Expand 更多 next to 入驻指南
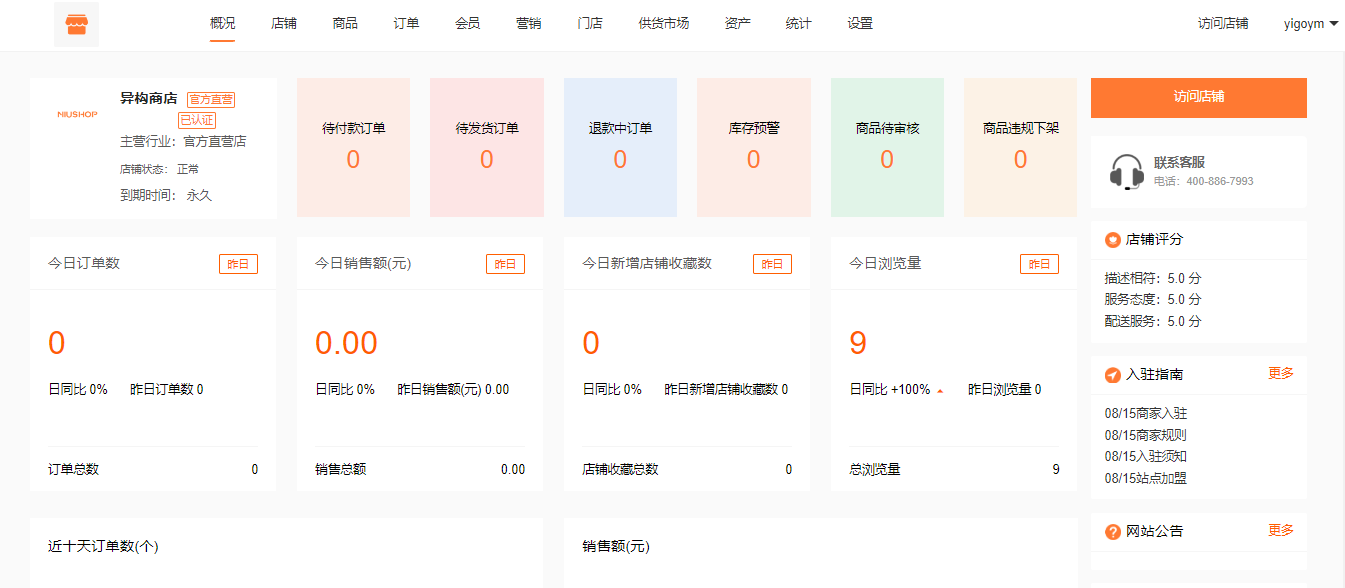The height and width of the screenshot is (588, 1345). (1281, 373)
